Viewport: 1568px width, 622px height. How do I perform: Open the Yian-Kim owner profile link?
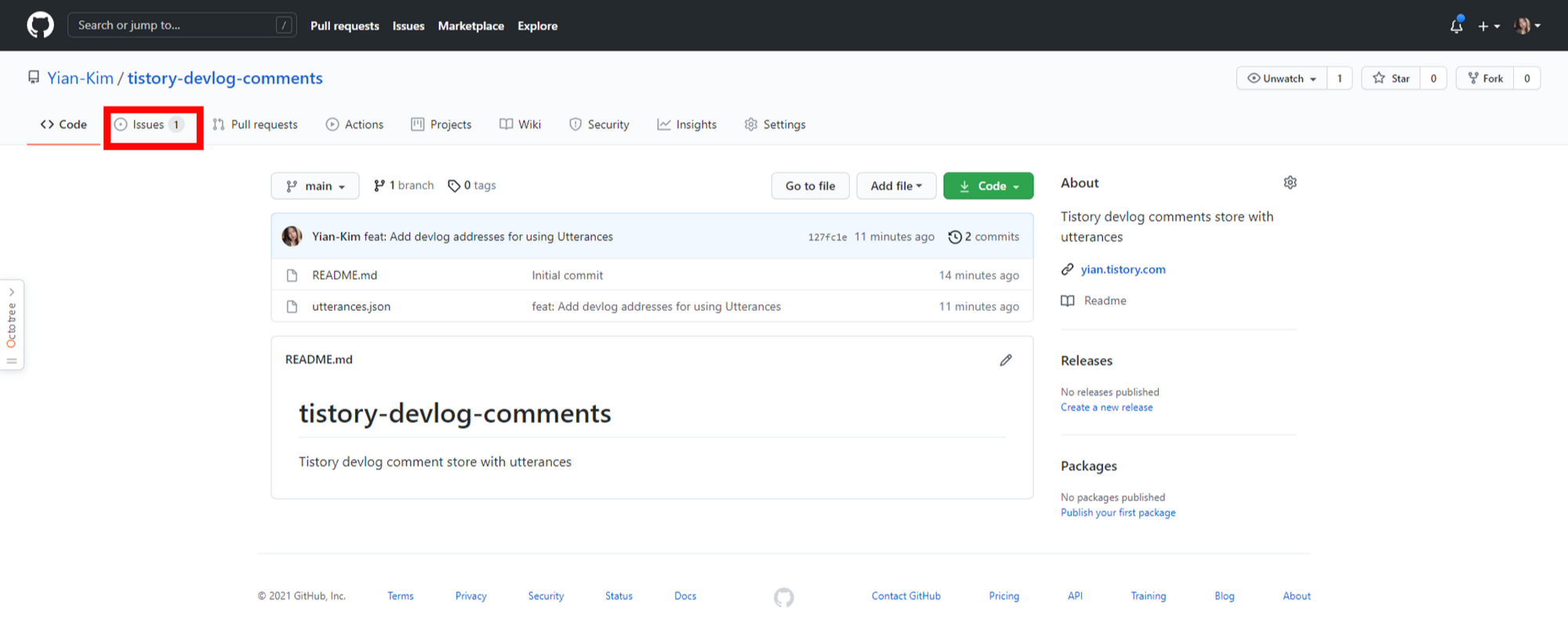click(80, 78)
